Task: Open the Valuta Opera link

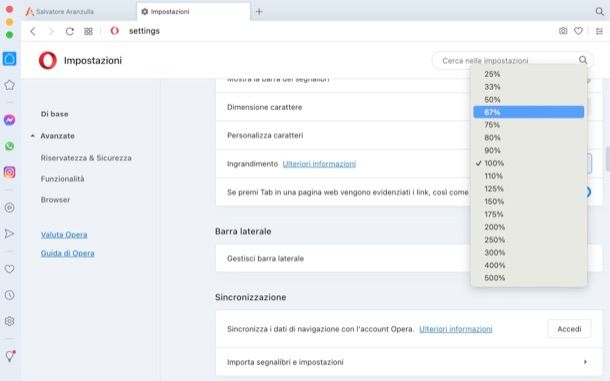Action: (x=64, y=235)
